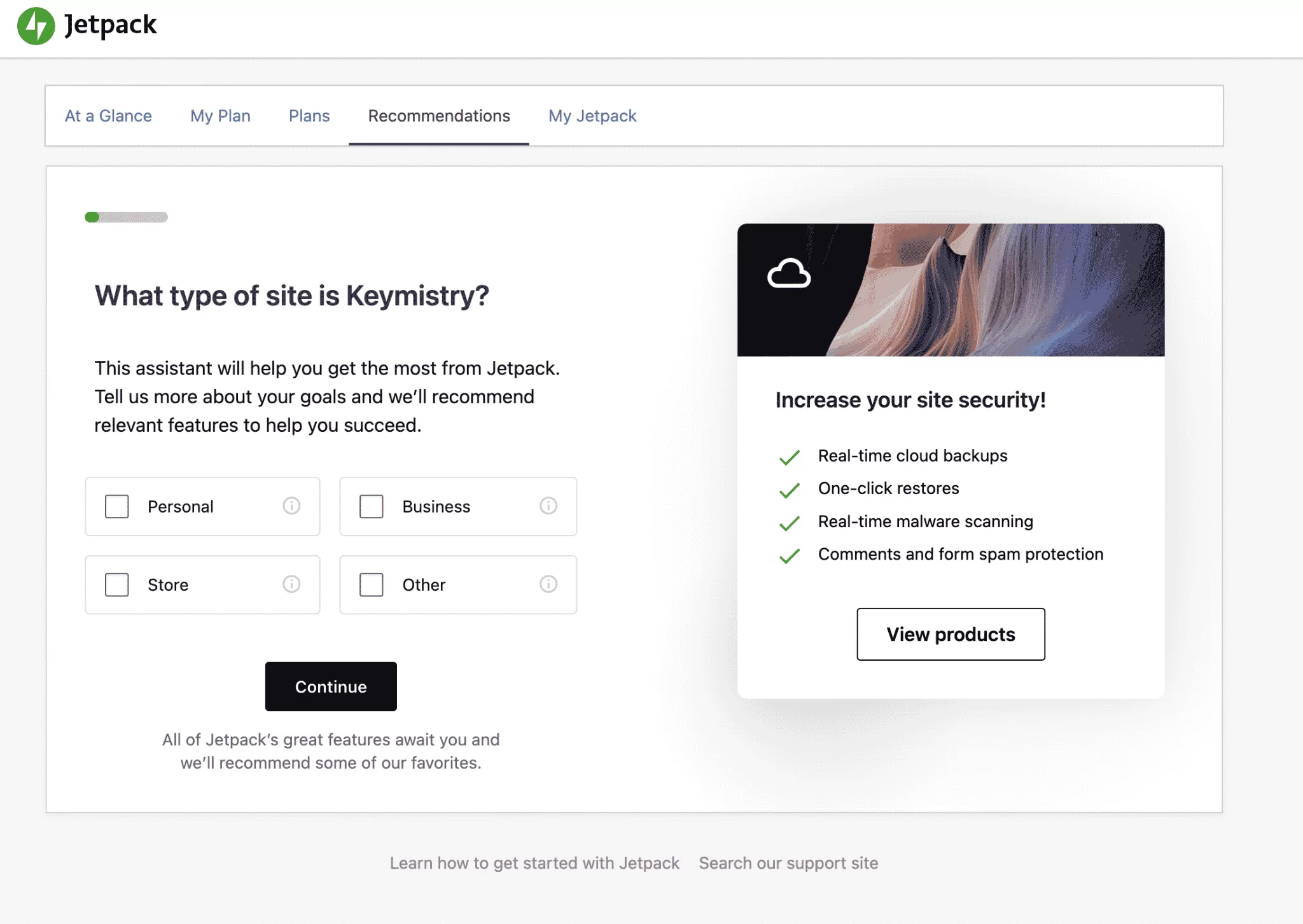Switch to the My Plan tab
The image size is (1303, 924).
(x=220, y=116)
